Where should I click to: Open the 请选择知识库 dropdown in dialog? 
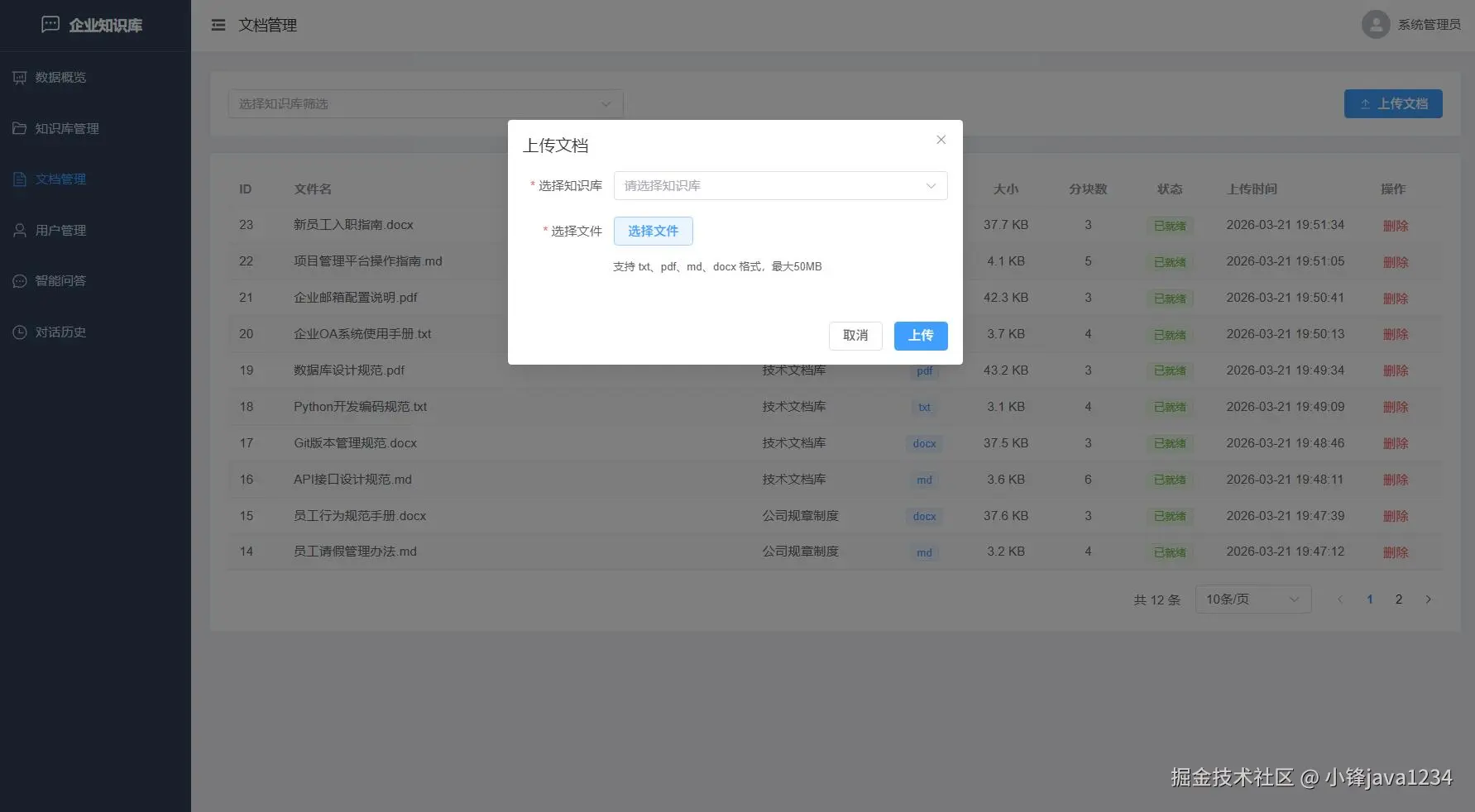(x=778, y=185)
